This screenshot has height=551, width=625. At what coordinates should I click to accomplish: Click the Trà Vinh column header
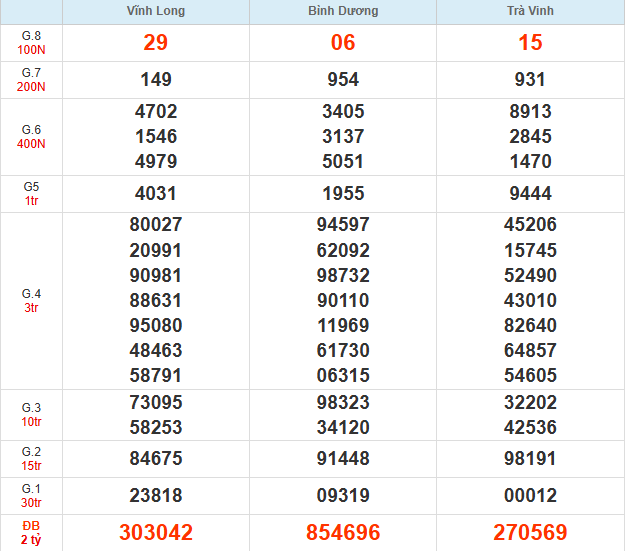tap(530, 11)
